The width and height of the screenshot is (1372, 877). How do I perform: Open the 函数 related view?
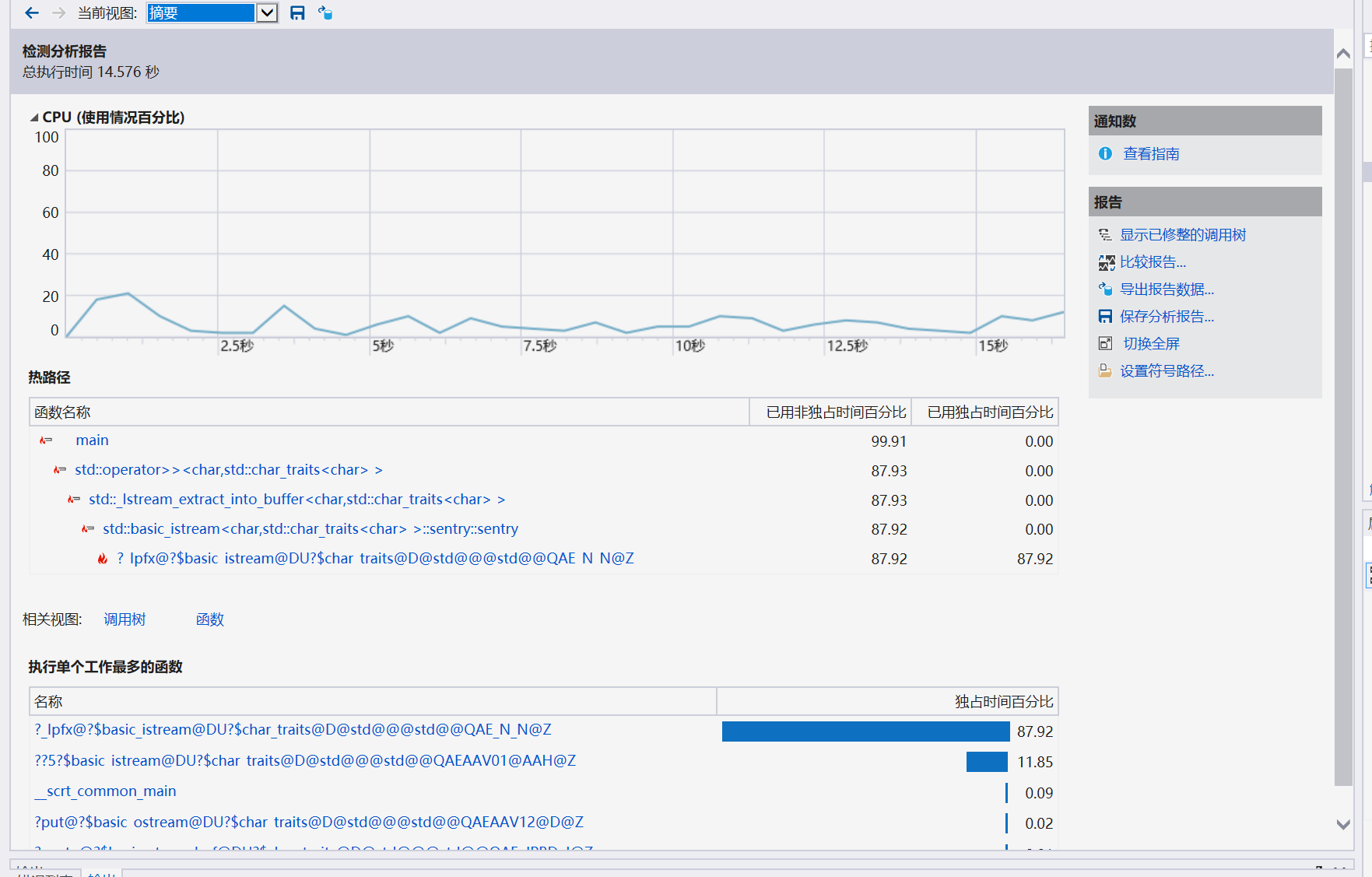coord(209,619)
